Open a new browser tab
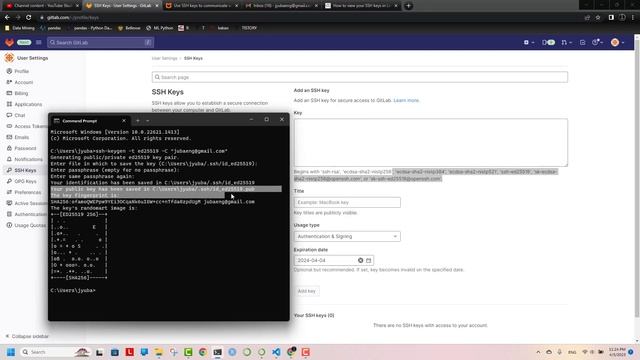The image size is (640, 360). point(408,6)
